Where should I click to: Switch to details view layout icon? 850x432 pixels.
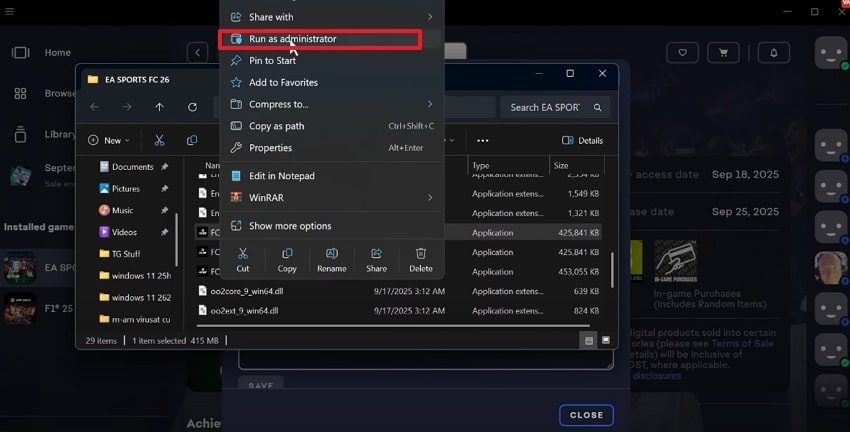tap(589, 340)
